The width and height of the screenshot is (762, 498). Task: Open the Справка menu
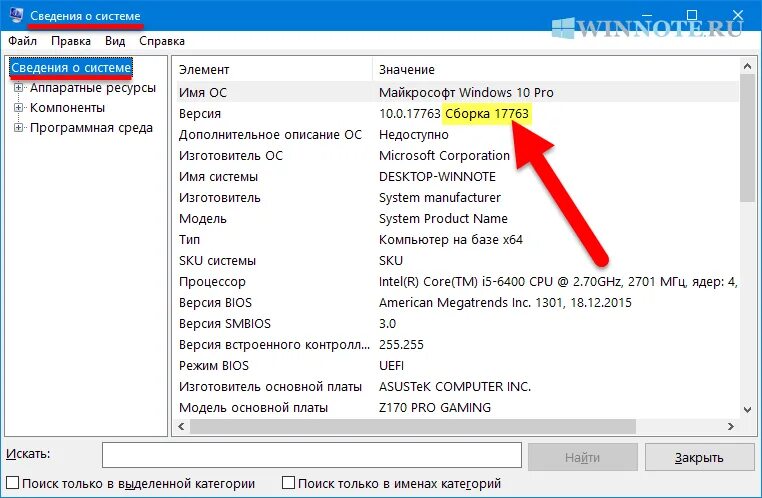[x=162, y=41]
